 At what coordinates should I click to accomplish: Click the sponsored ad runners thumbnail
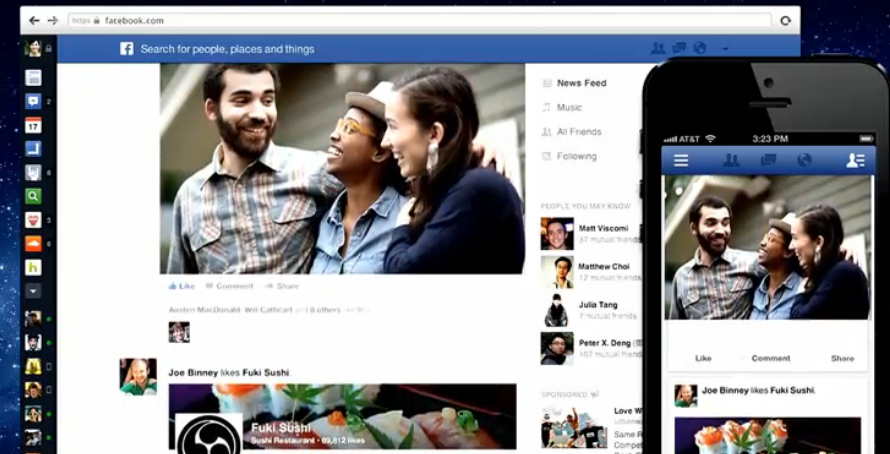click(x=574, y=427)
